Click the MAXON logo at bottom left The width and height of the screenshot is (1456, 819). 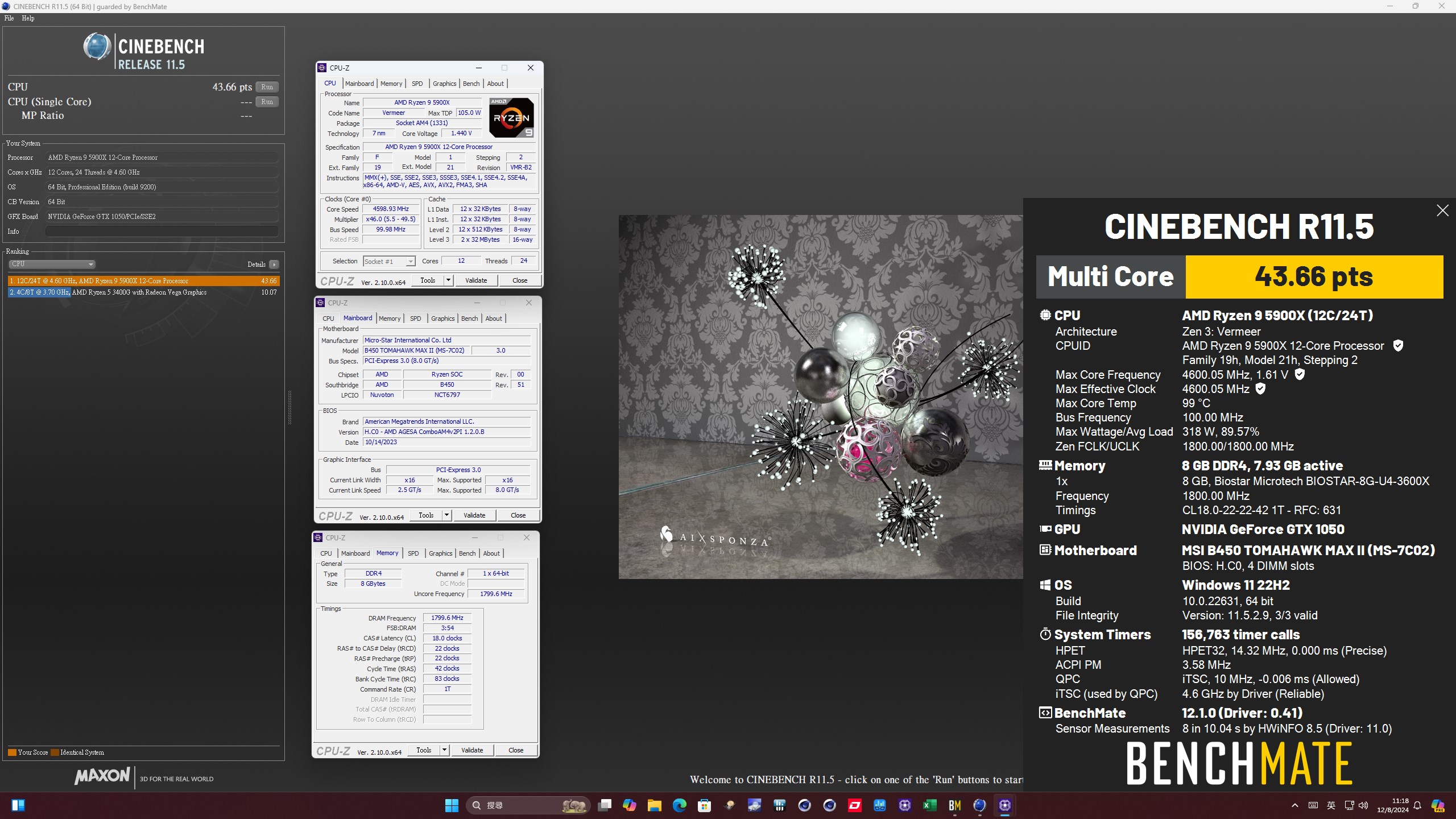(102, 776)
